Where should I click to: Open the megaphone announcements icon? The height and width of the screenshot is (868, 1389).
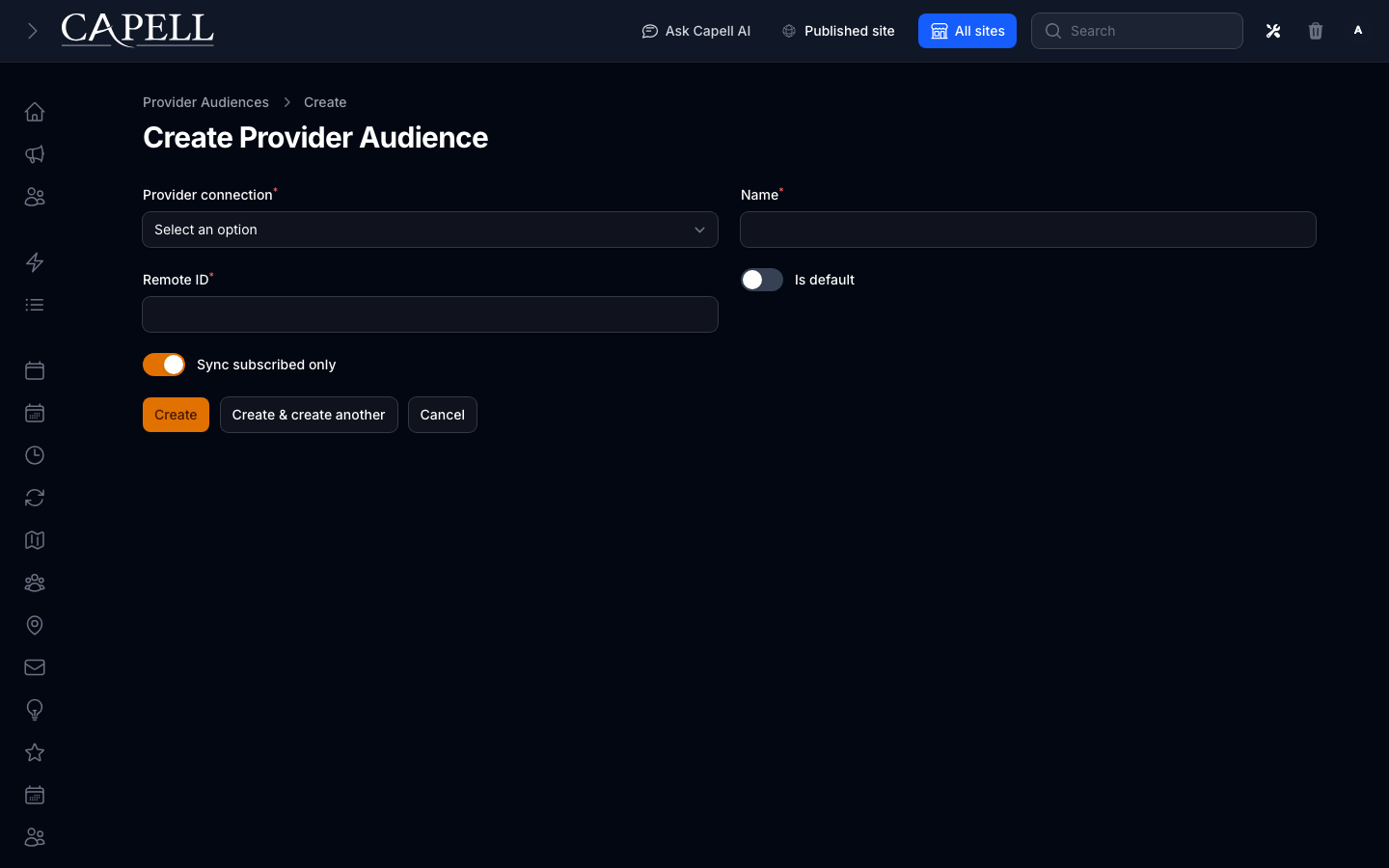pos(35,154)
